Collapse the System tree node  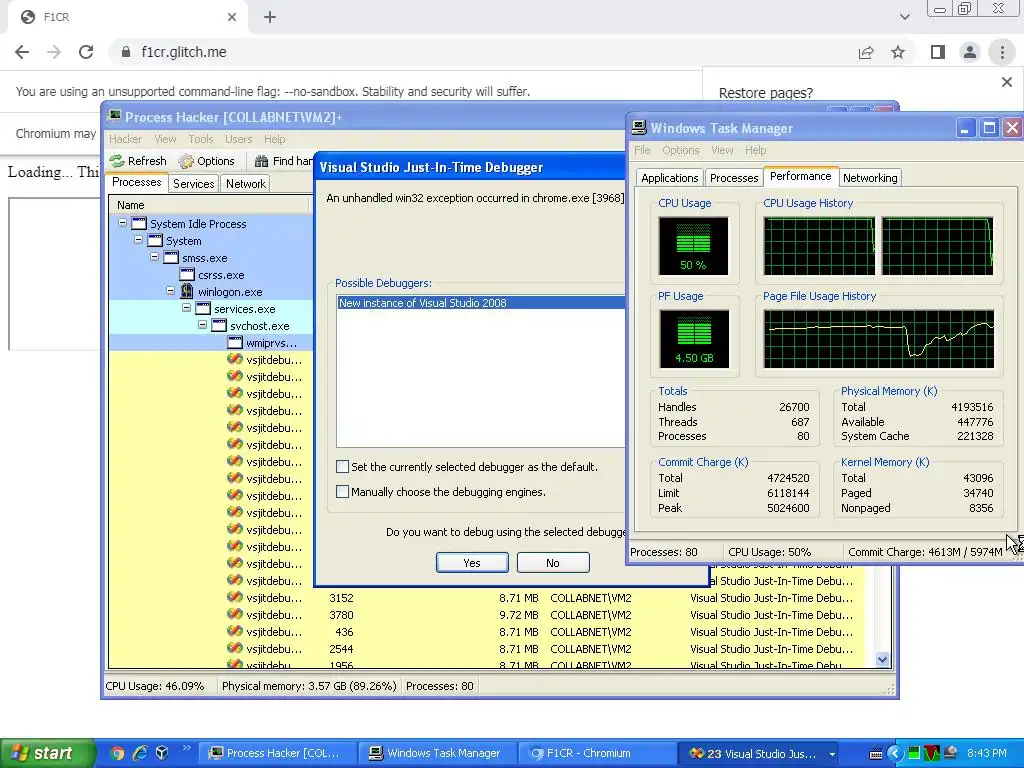click(138, 240)
